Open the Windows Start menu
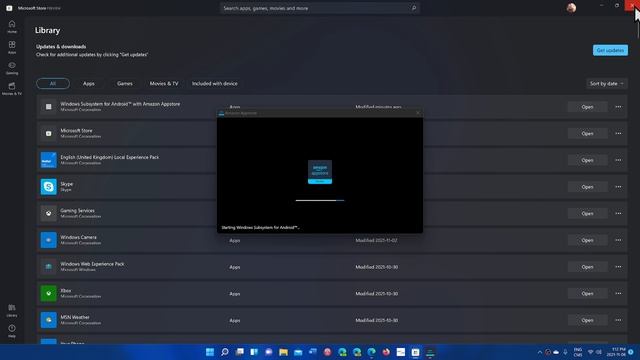The height and width of the screenshot is (360, 640). click(x=210, y=352)
